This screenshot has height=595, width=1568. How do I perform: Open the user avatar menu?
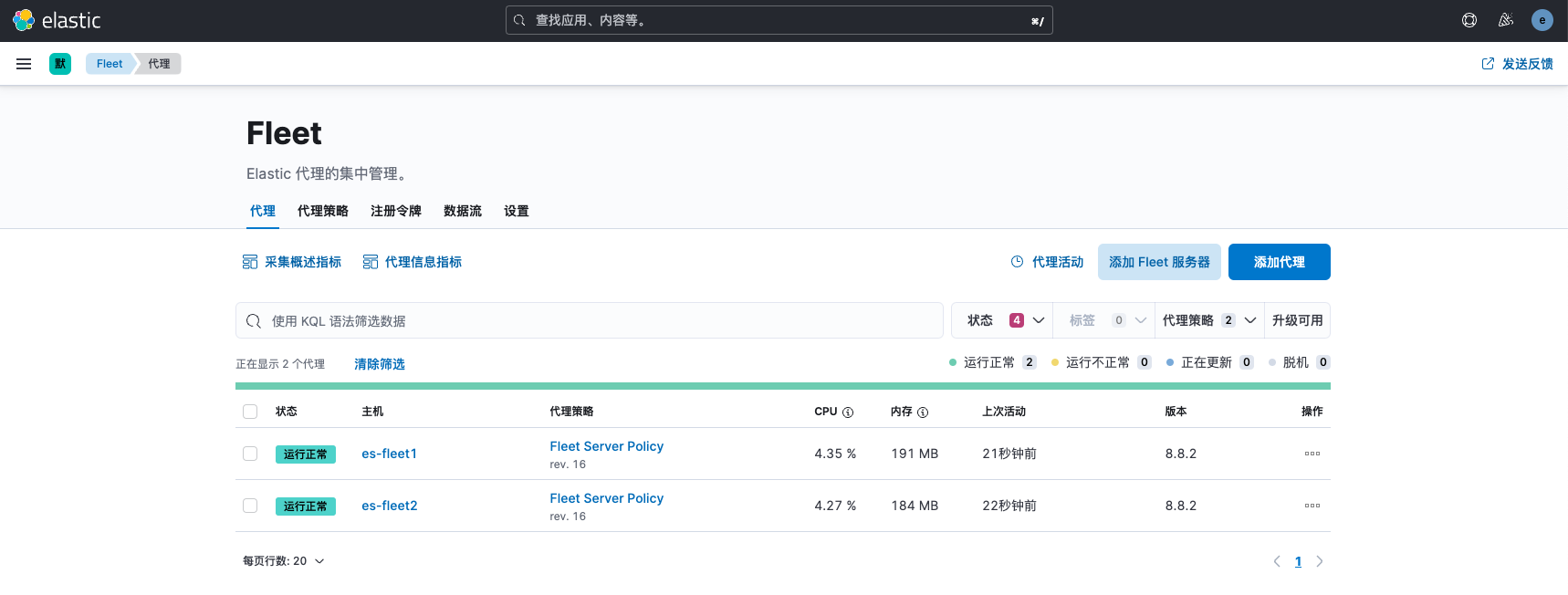1542,20
